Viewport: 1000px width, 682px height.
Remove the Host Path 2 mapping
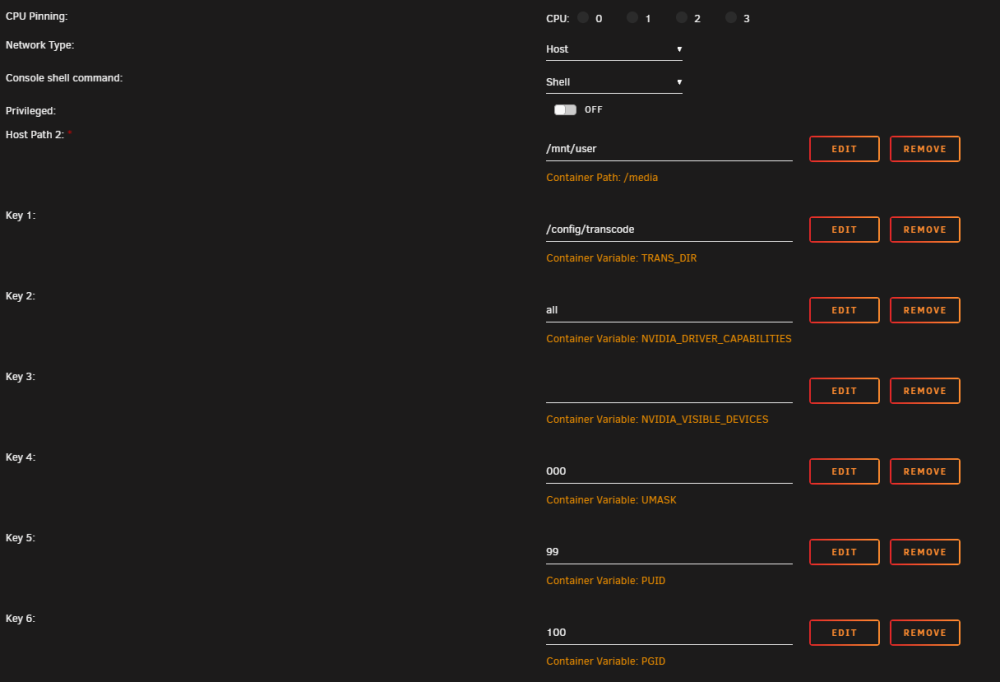925,149
